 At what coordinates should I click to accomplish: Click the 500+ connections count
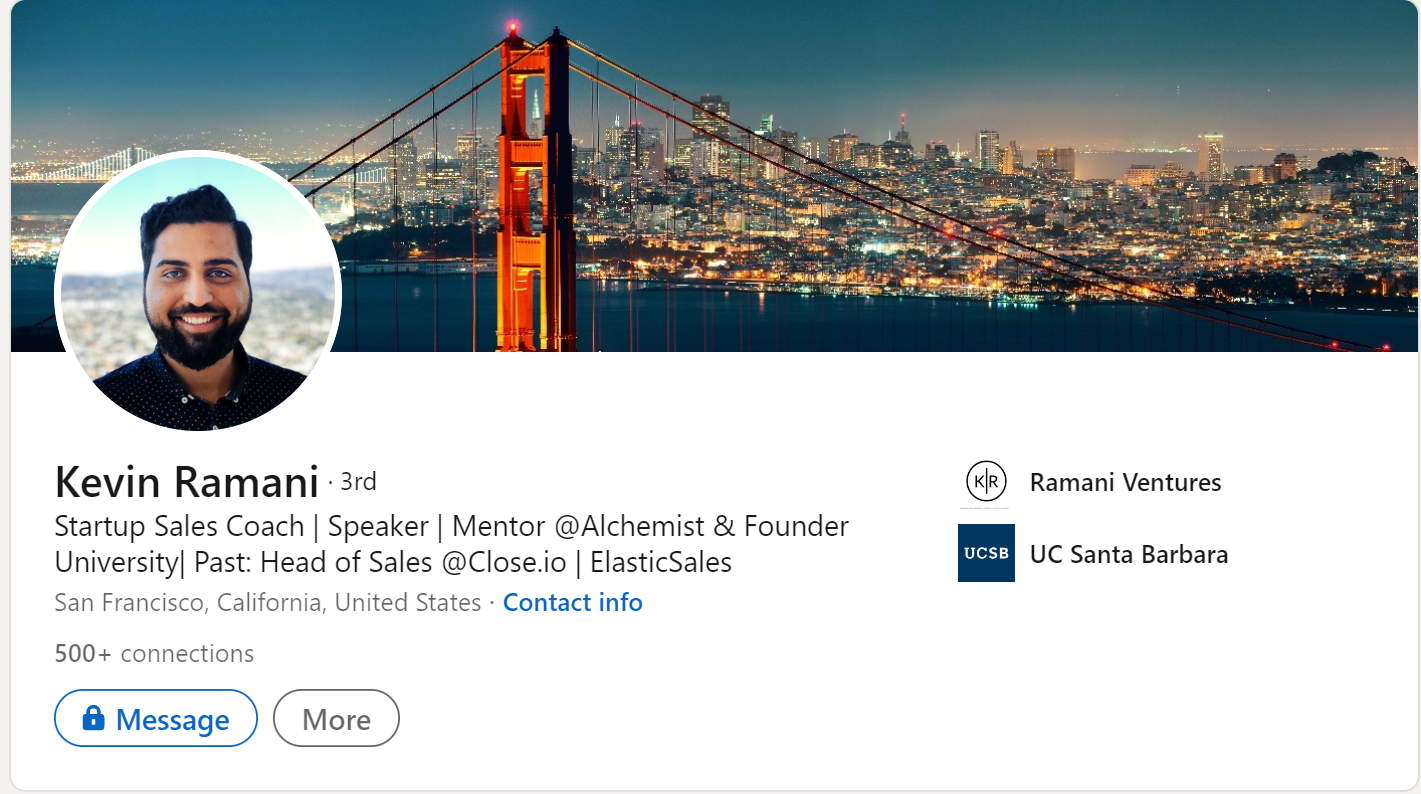154,654
